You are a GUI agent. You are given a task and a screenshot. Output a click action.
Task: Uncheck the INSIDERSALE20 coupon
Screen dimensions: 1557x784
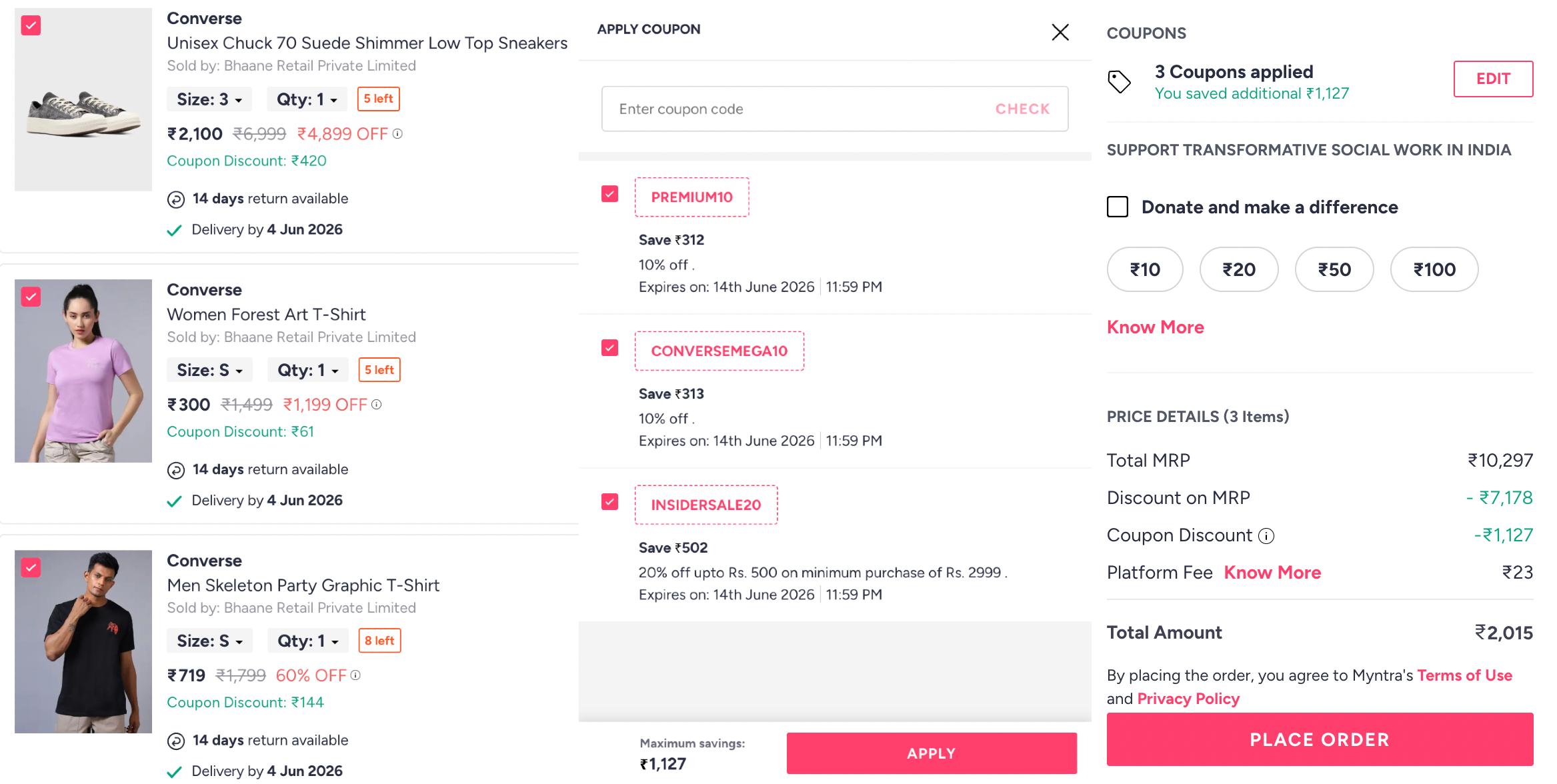point(609,501)
